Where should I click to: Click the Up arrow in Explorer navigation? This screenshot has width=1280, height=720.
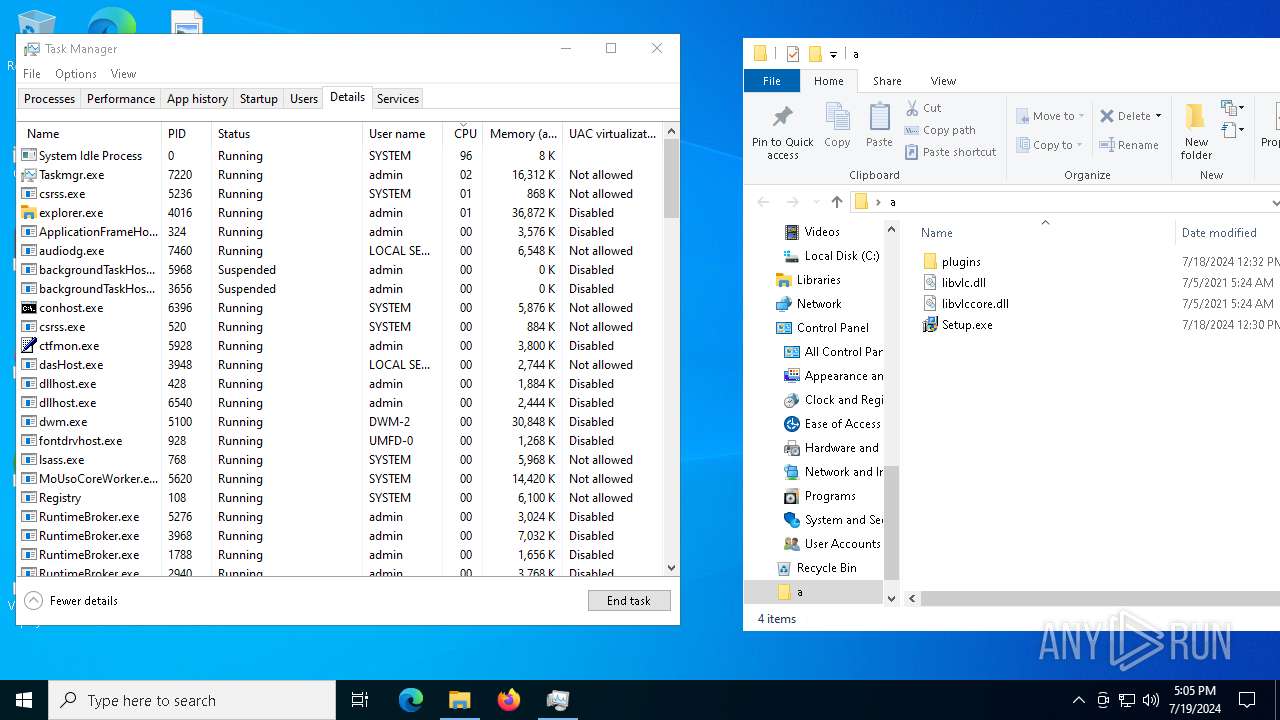837,202
